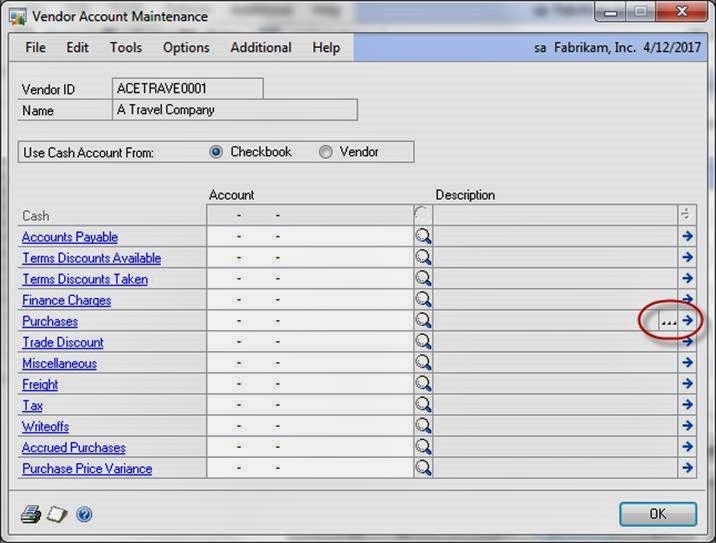The height and width of the screenshot is (543, 716).
Task: Open the File menu
Action: (x=36, y=47)
